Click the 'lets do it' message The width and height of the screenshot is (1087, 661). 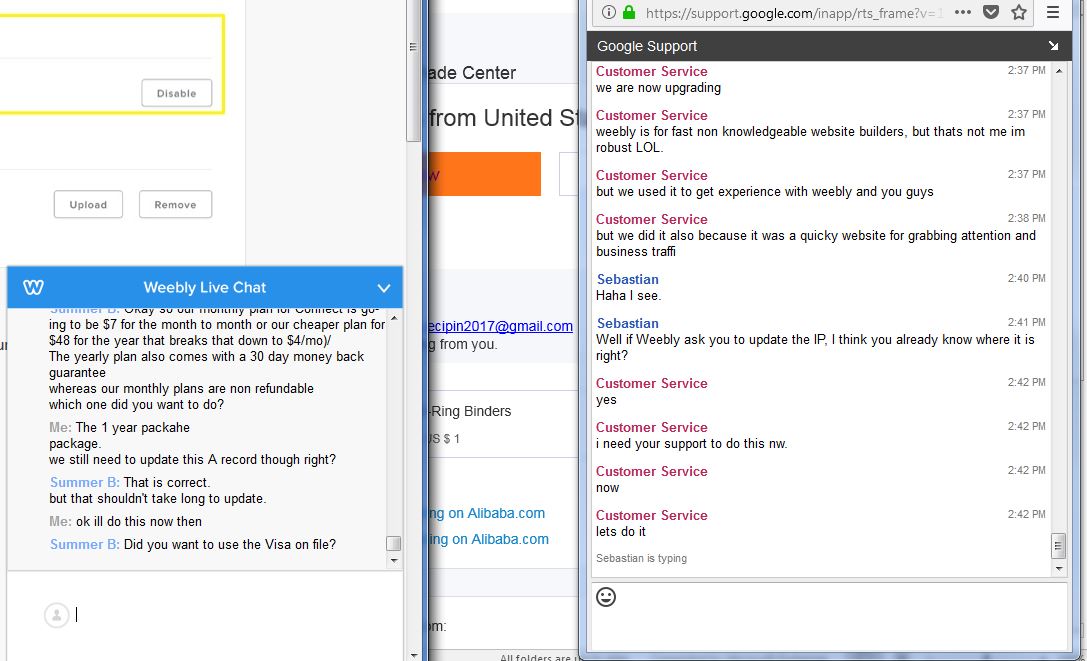point(620,531)
